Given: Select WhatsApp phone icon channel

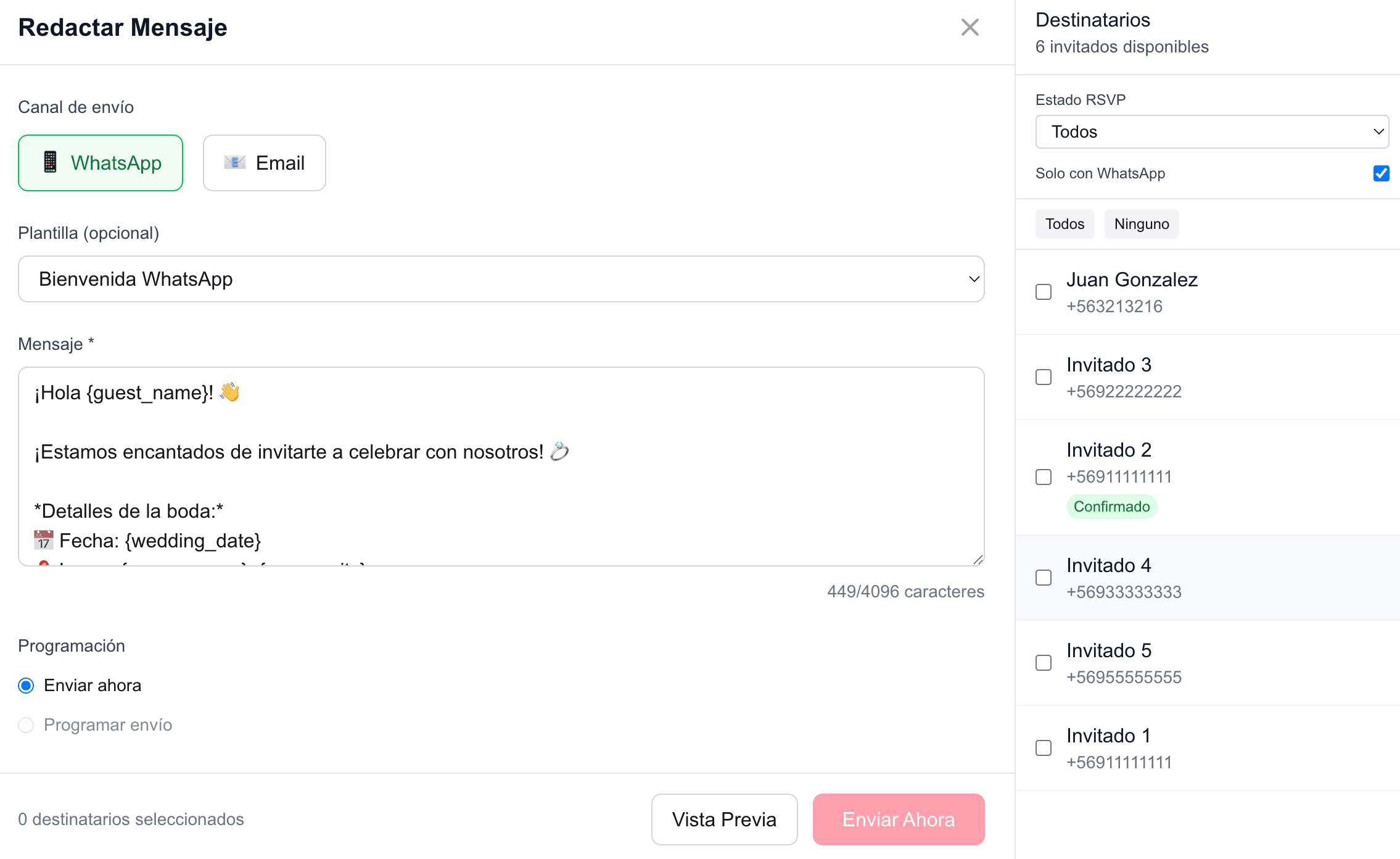Looking at the screenshot, I should [101, 163].
